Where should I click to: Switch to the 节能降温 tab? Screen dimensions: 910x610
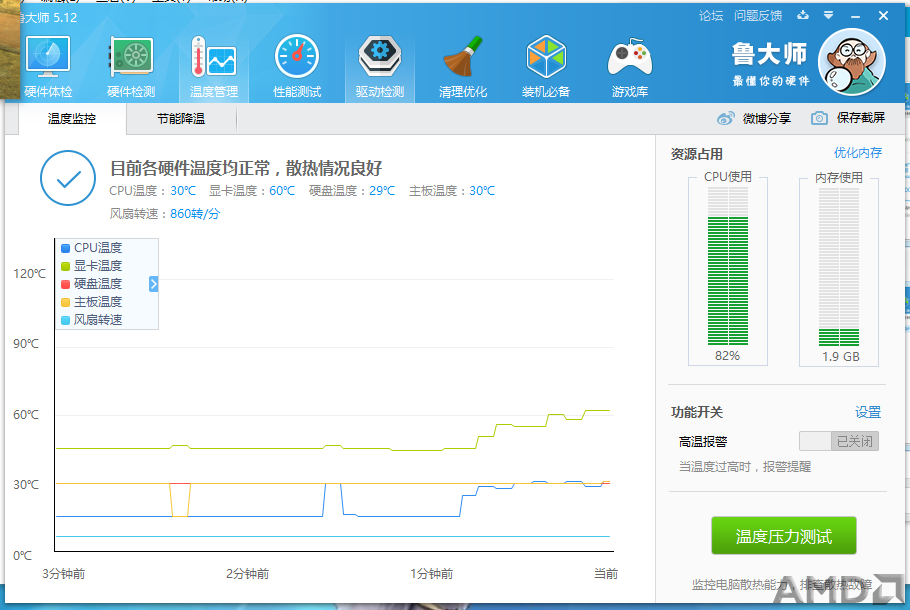click(x=180, y=119)
